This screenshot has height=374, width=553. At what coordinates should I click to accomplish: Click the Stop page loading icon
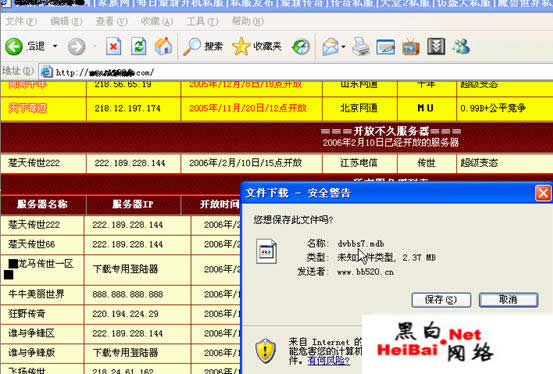(x=114, y=46)
